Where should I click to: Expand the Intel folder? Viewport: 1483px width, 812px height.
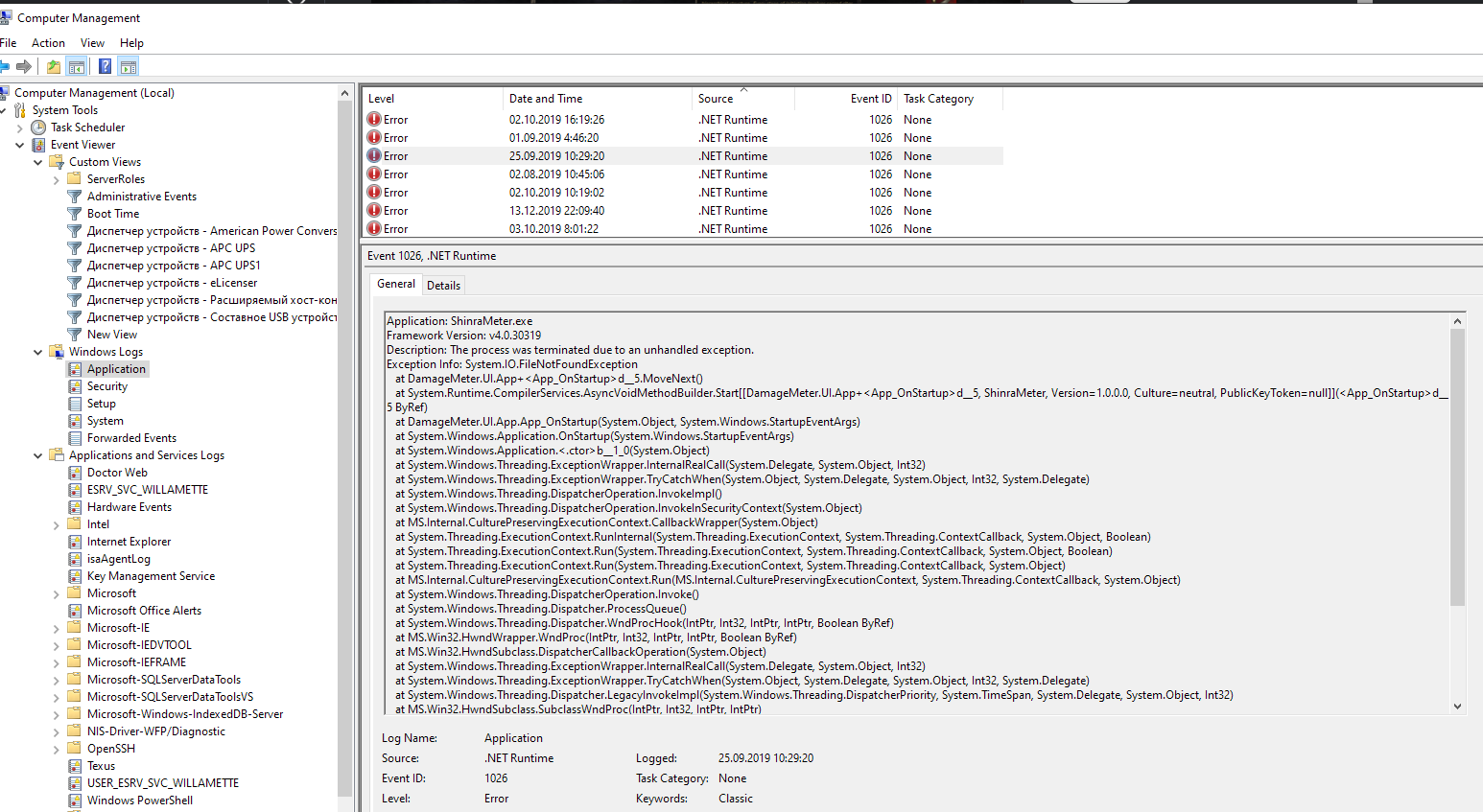coord(56,524)
